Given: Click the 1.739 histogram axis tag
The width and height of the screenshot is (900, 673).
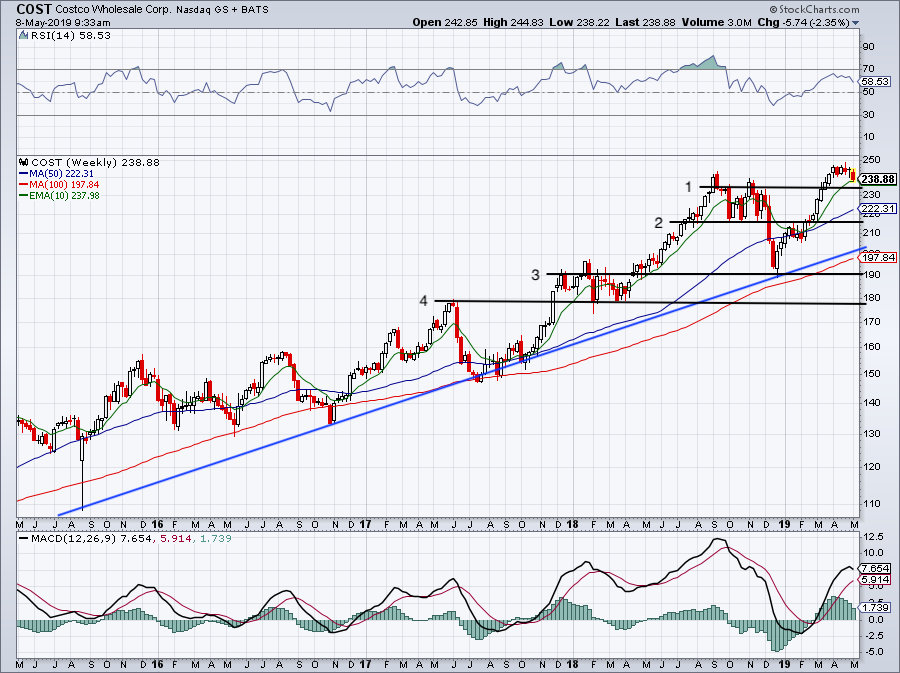Looking at the screenshot, I should click(x=876, y=608).
